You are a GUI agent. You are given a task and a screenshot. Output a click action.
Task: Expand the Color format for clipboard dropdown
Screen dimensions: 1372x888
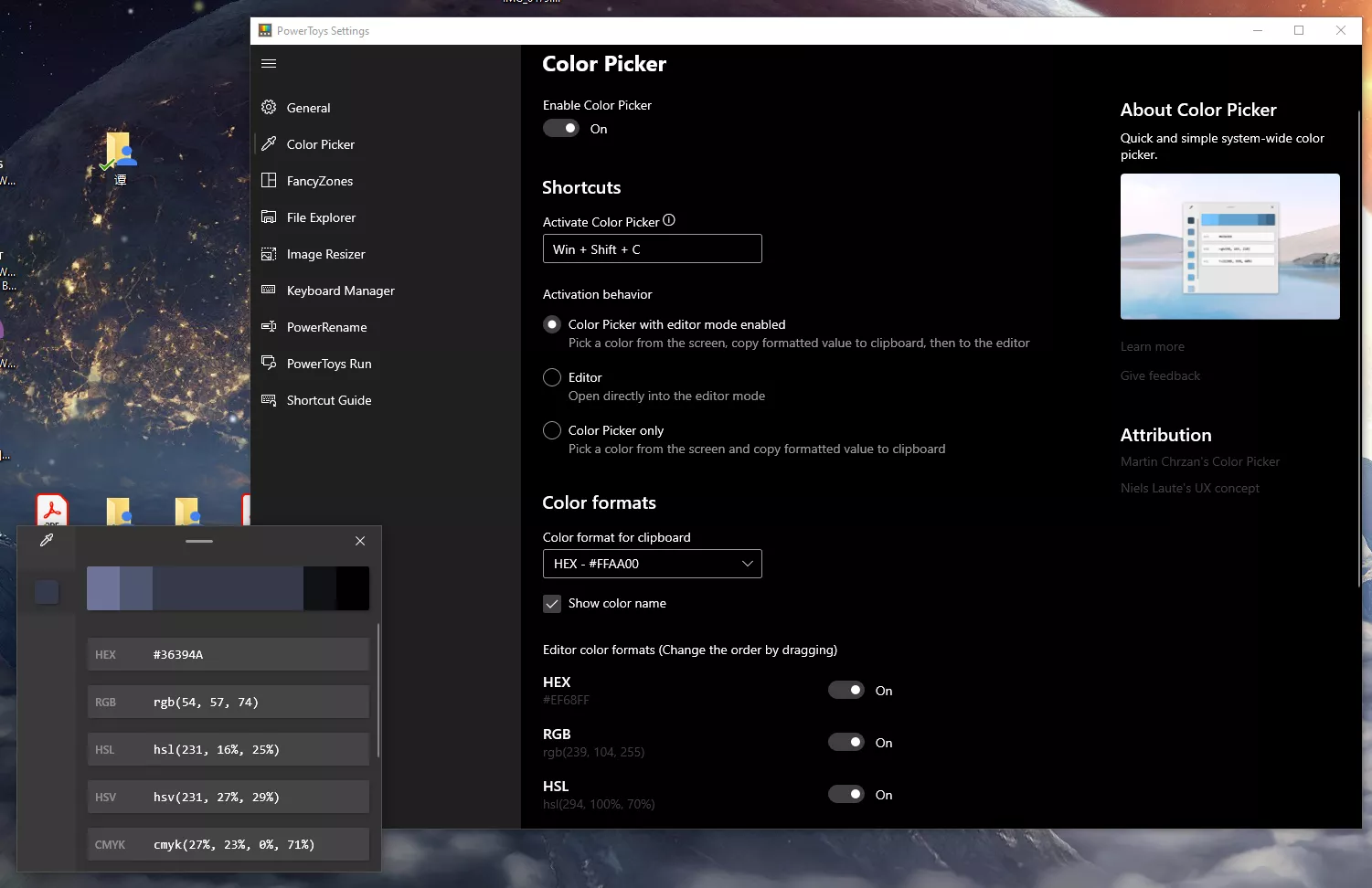point(653,564)
